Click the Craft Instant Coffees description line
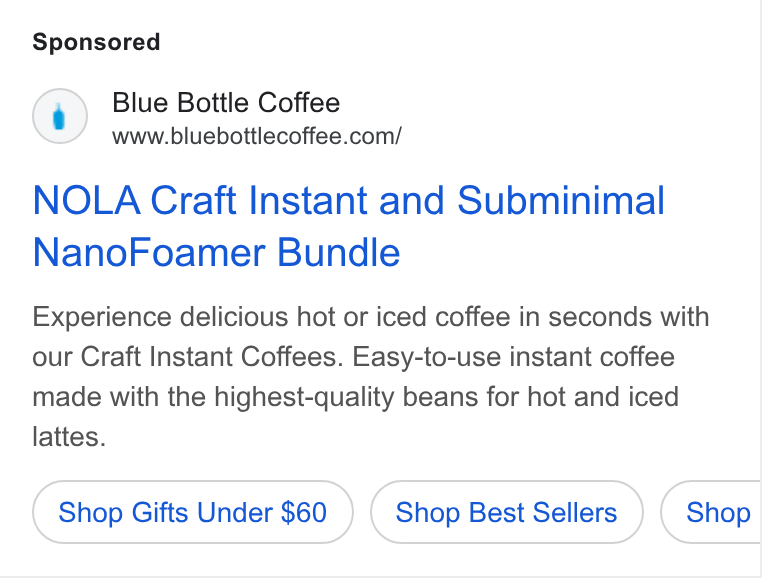 [353, 357]
